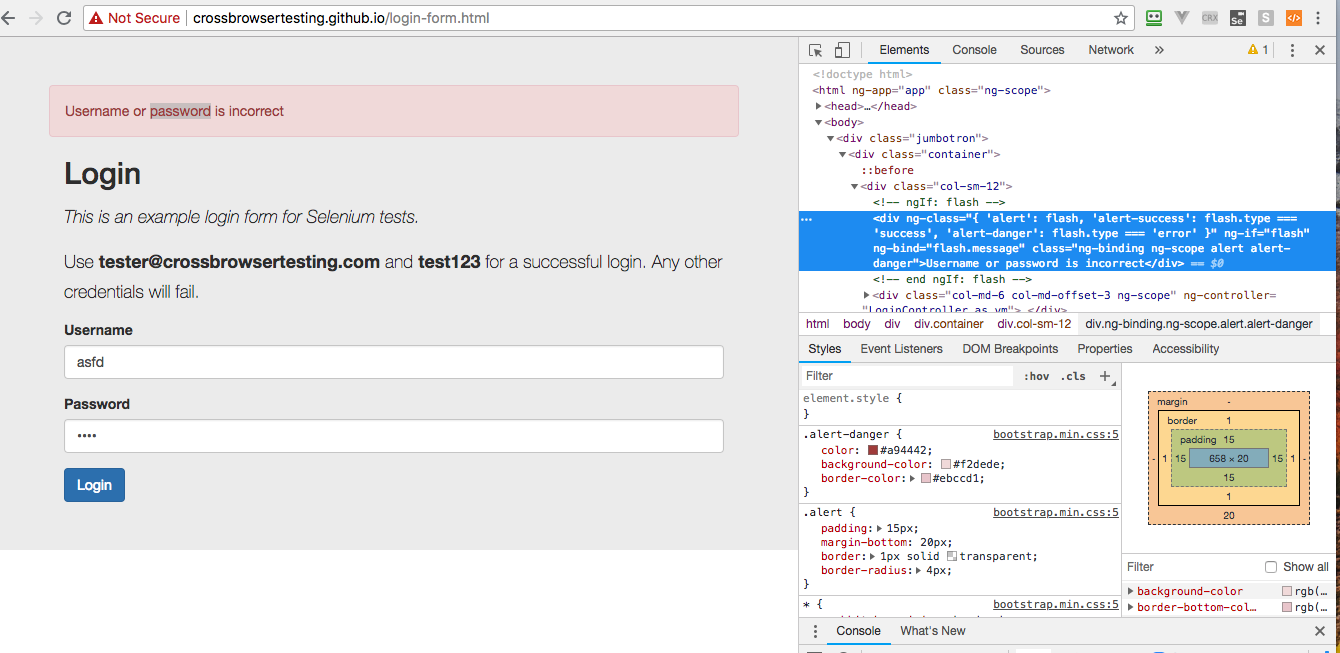
Task: Click the blue Login button
Action: [94, 485]
